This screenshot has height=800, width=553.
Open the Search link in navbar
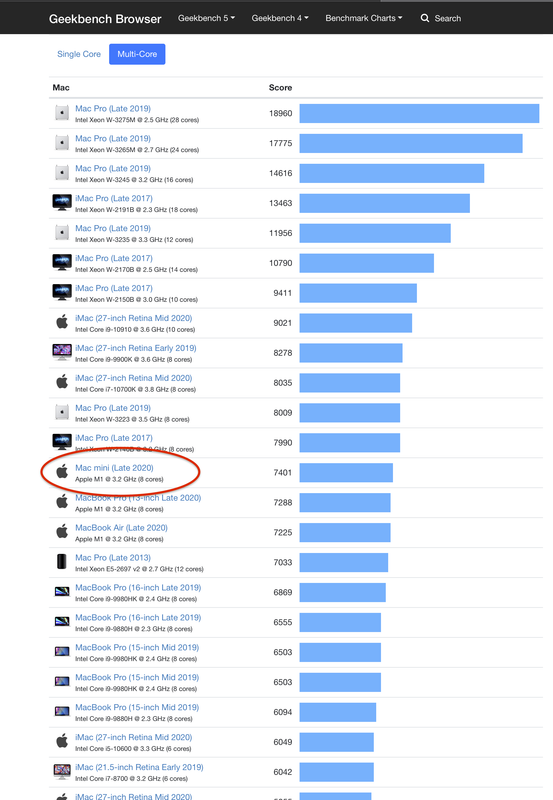441,18
